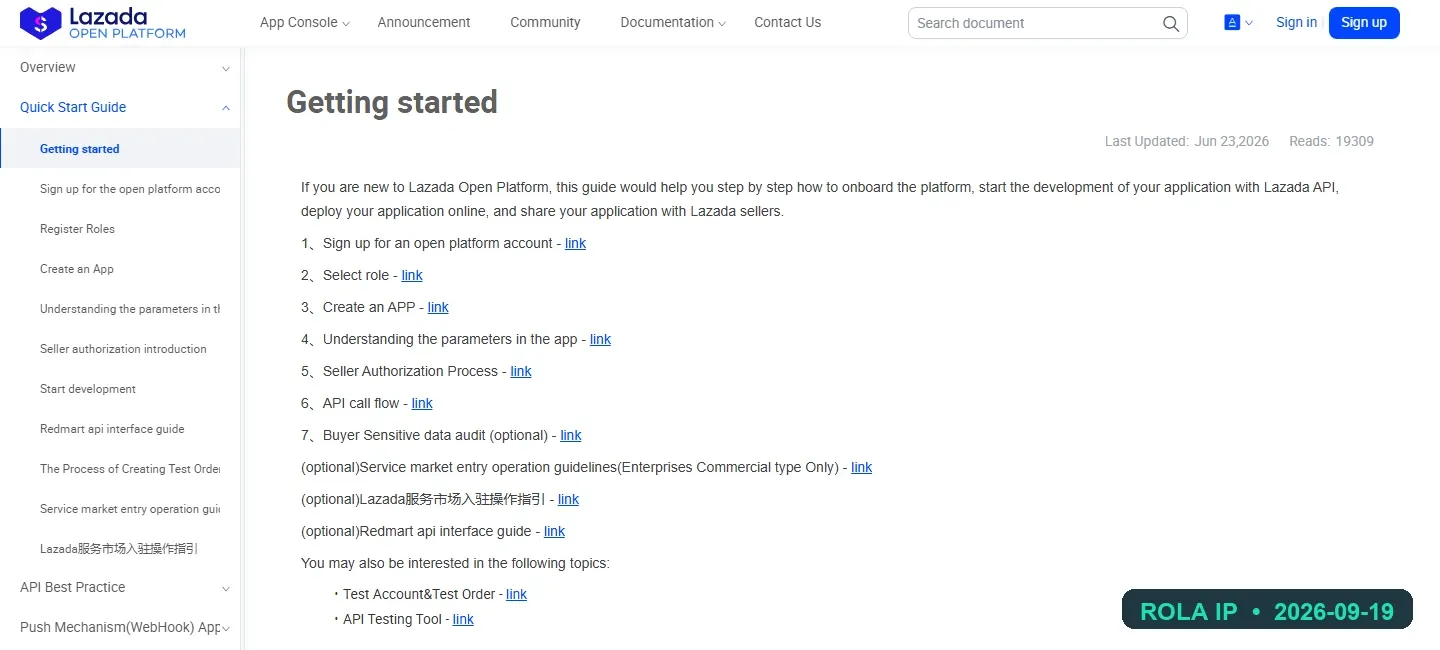Click the Sign in link
This screenshot has height=650, width=1440.
(x=1296, y=22)
